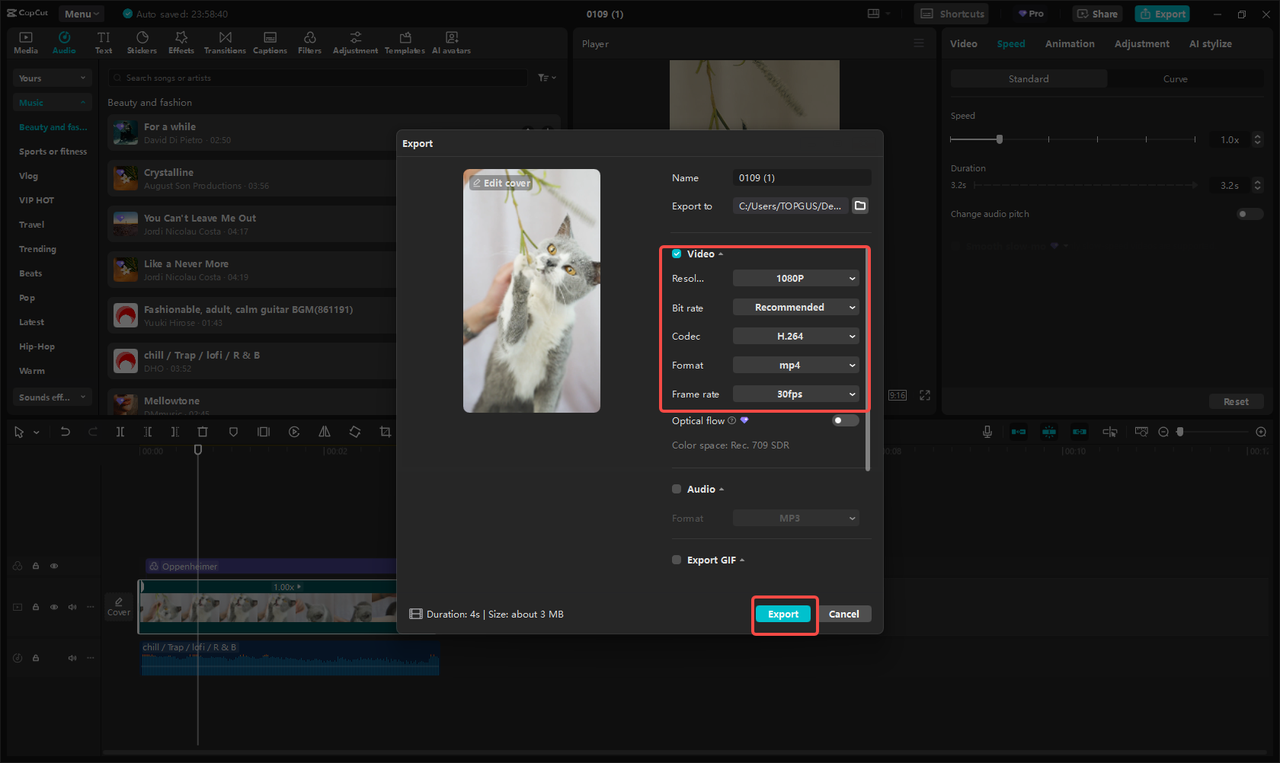
Task: Open the Transitions panel
Action: [225, 41]
